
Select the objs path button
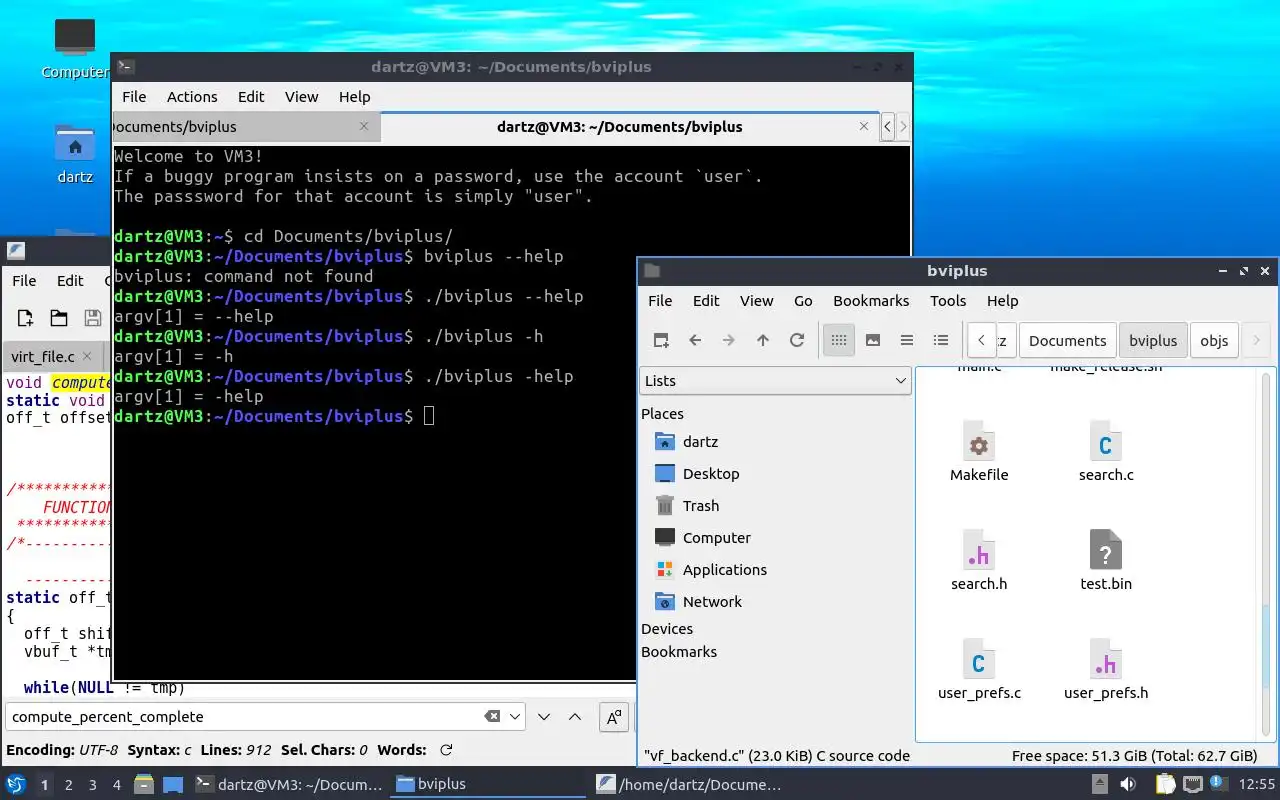pyautogui.click(x=1214, y=340)
